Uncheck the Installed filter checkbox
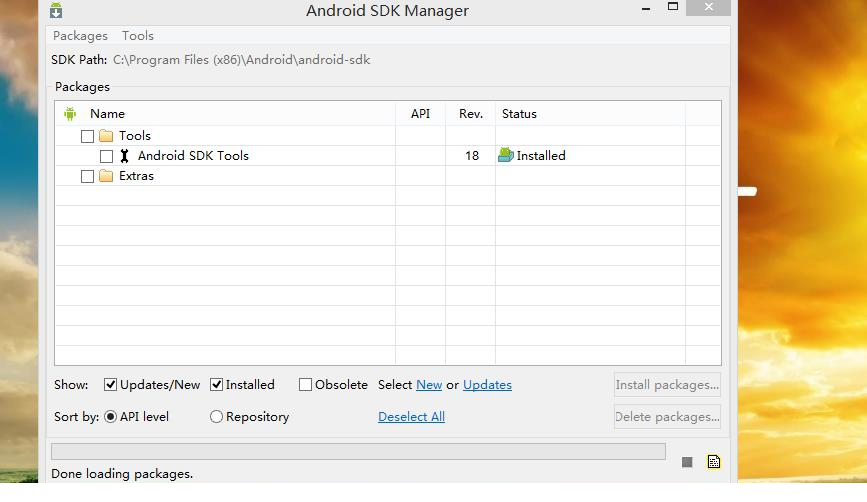Viewport: 867px width, 502px height. [x=216, y=385]
